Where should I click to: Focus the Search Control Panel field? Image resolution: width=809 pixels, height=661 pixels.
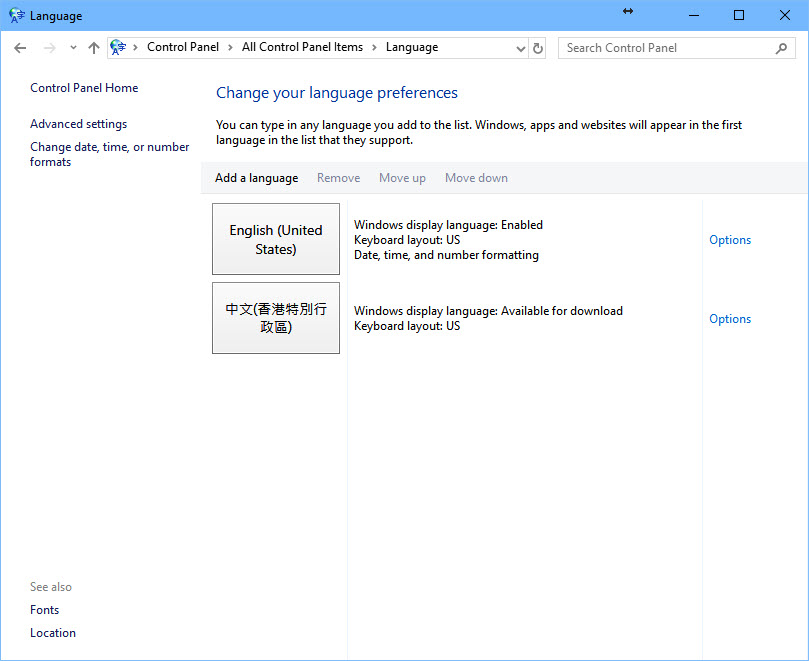[676, 48]
